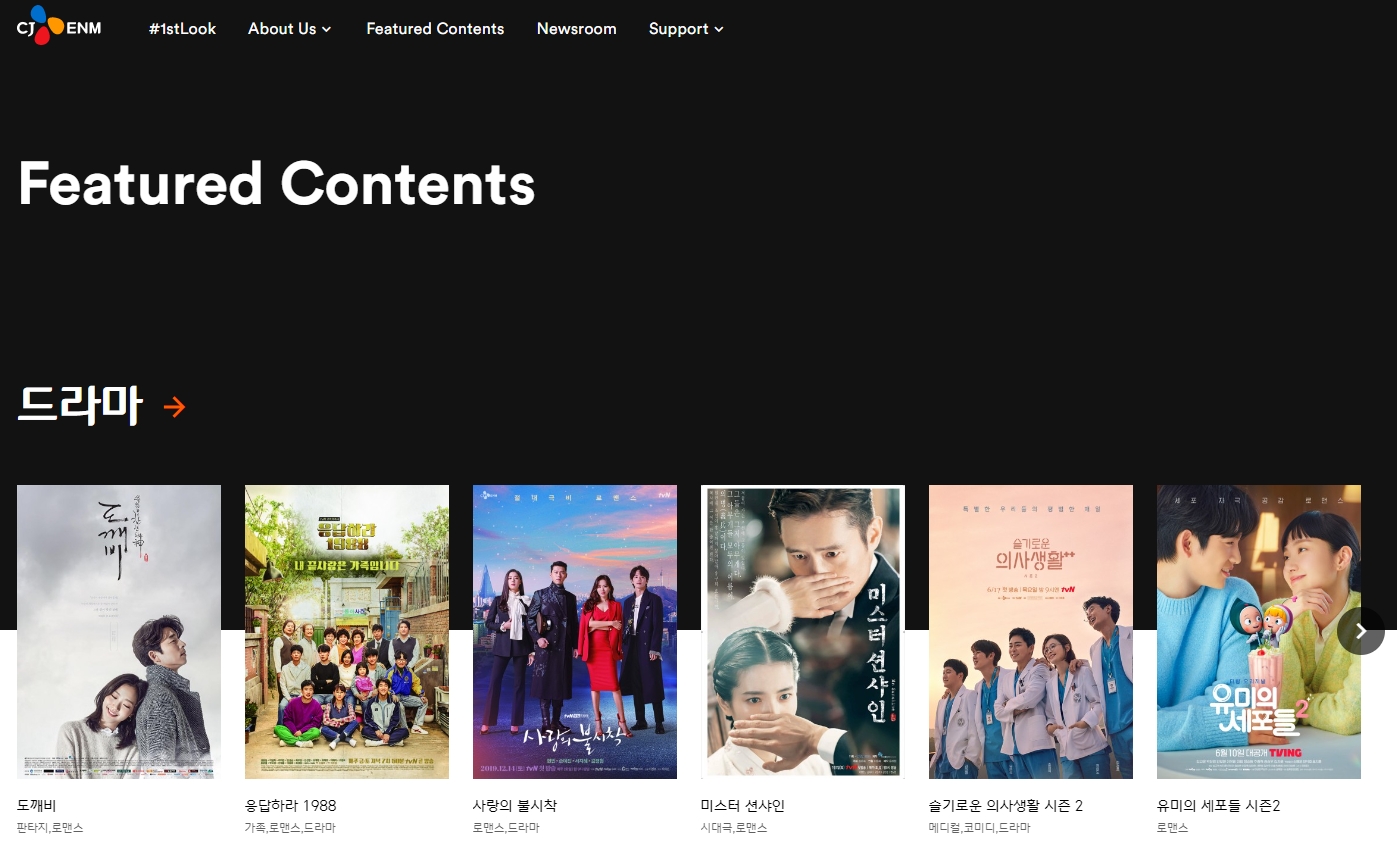The width and height of the screenshot is (1397, 845).
Task: Select the 유미의 세포들 시즌2 poster
Action: pos(1259,632)
